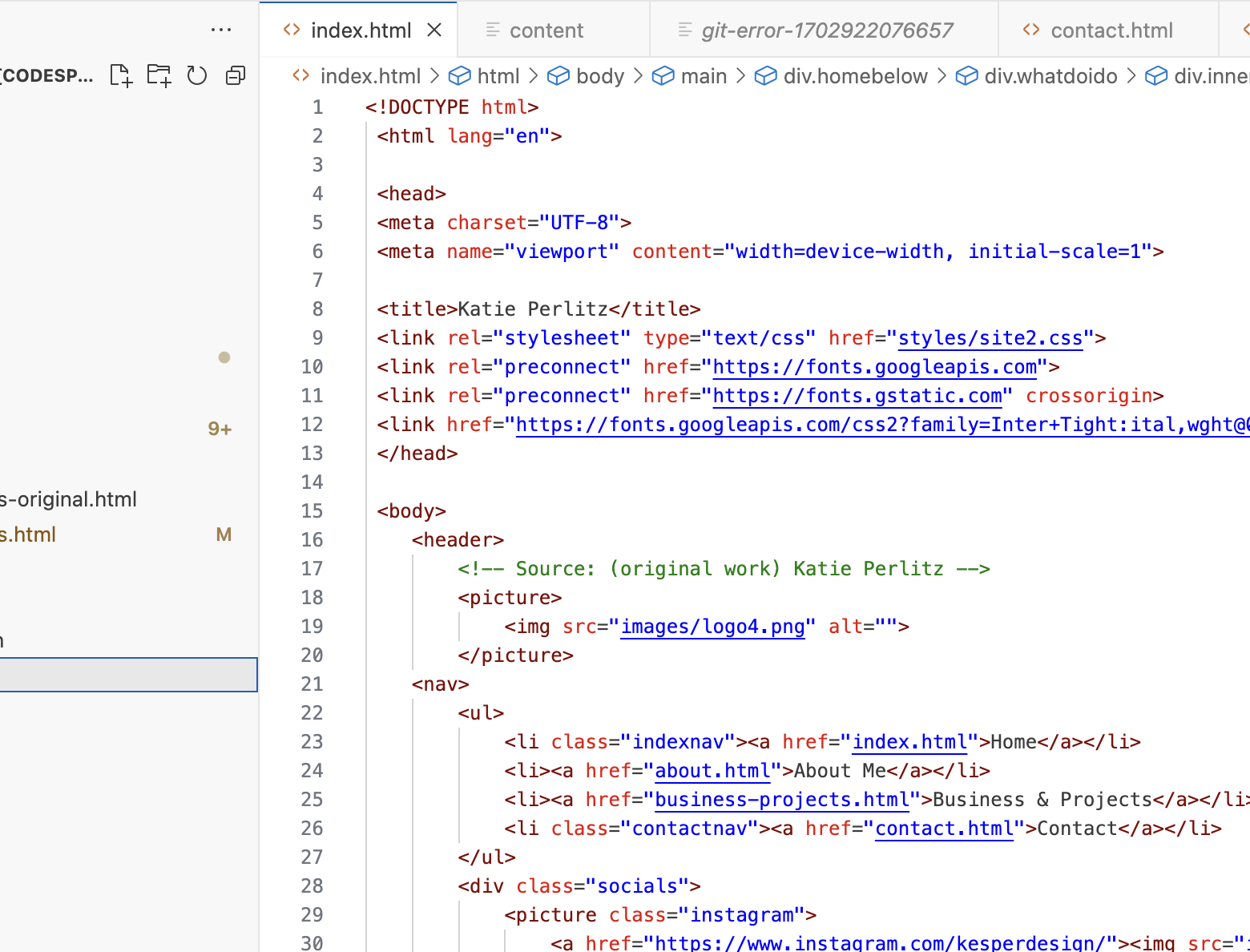
Task: Select the index.html editor tab
Action: click(x=358, y=30)
